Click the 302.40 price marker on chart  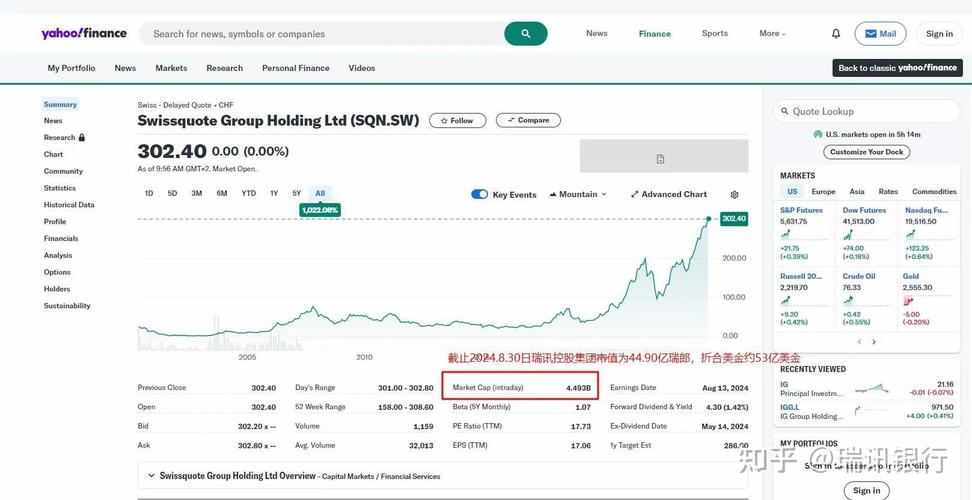point(734,219)
